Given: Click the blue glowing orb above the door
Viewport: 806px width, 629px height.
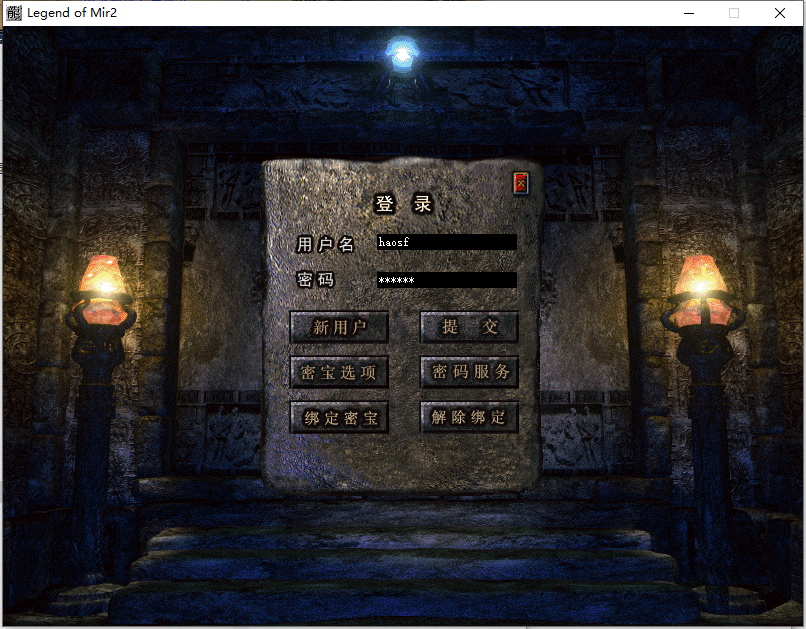Looking at the screenshot, I should coord(402,50).
